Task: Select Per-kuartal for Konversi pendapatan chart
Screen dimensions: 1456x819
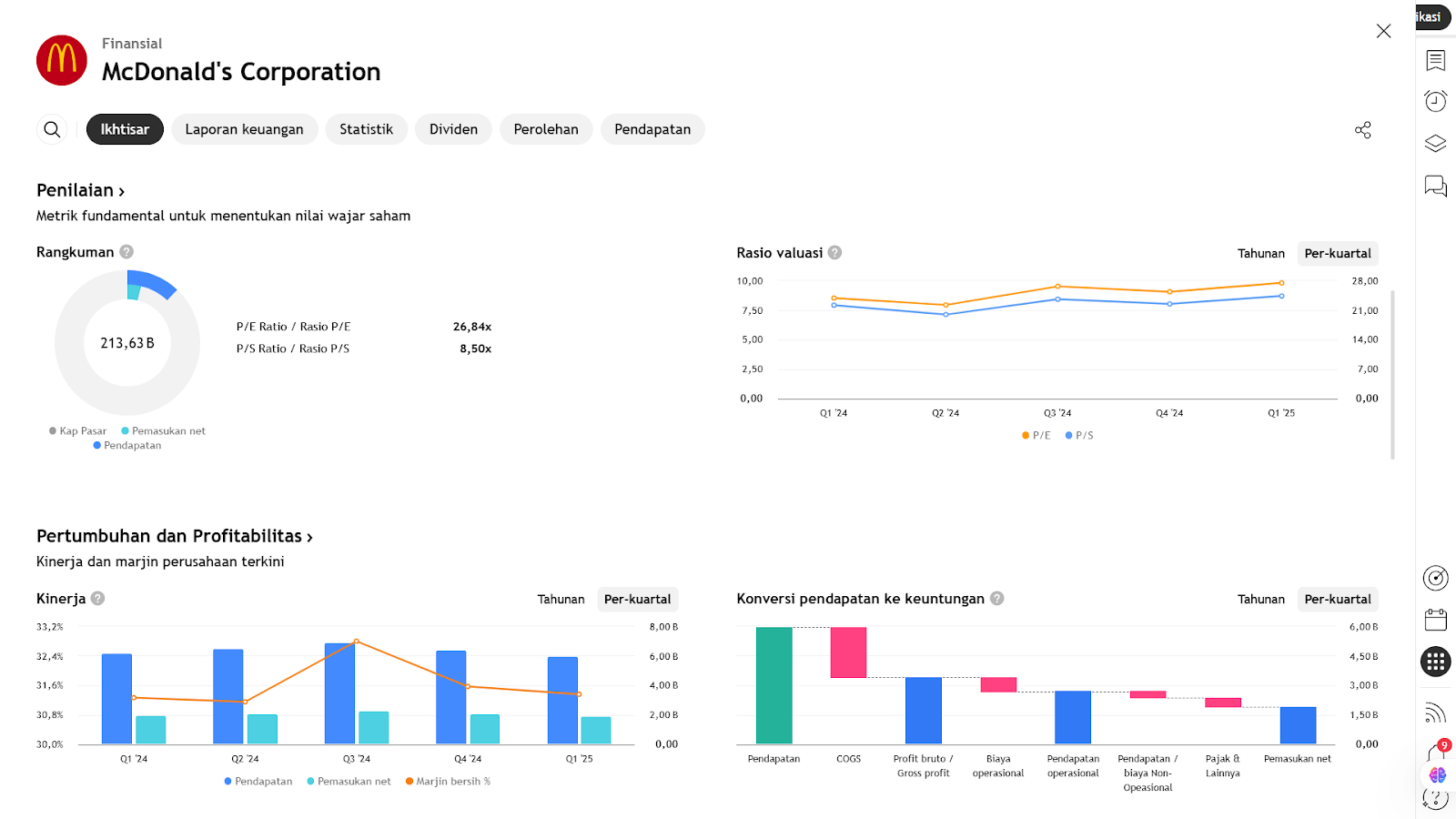Action: 1337,600
